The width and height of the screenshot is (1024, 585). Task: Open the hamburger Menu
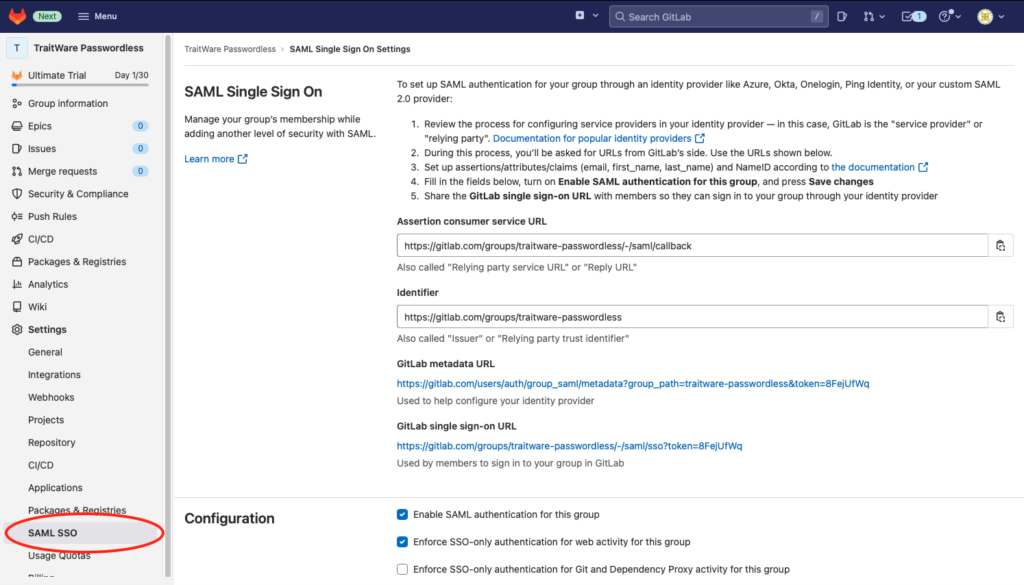pos(97,16)
